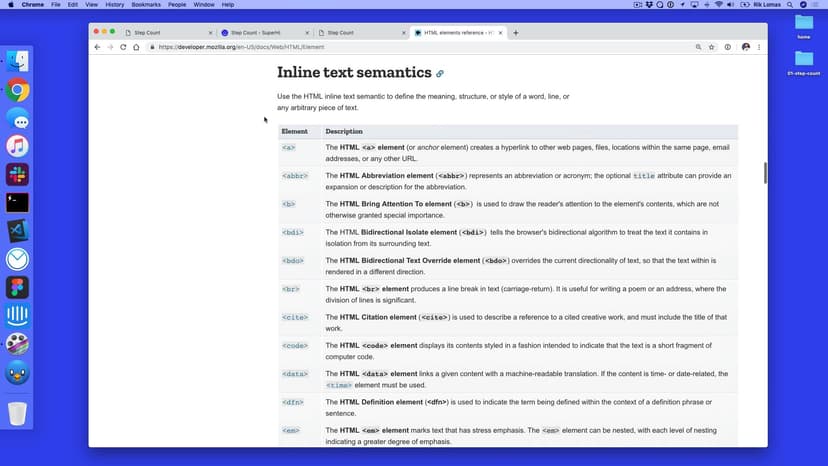
Task: Open Figma from the dock
Action: click(x=17, y=288)
